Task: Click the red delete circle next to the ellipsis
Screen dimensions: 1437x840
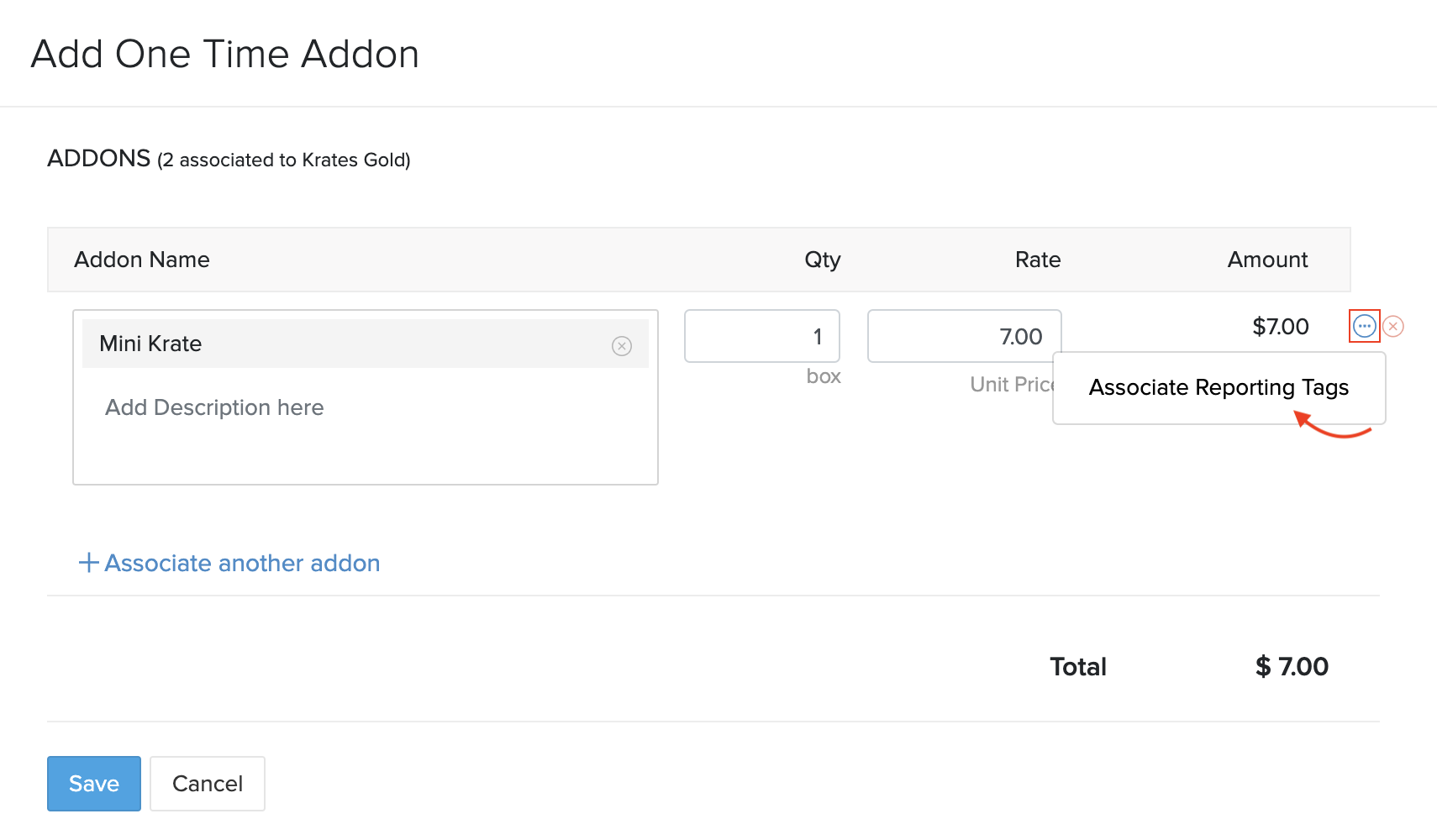Action: (x=1393, y=326)
